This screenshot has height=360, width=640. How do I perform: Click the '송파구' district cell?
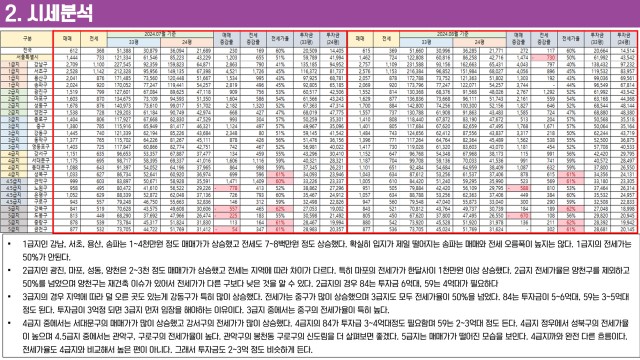point(40,85)
